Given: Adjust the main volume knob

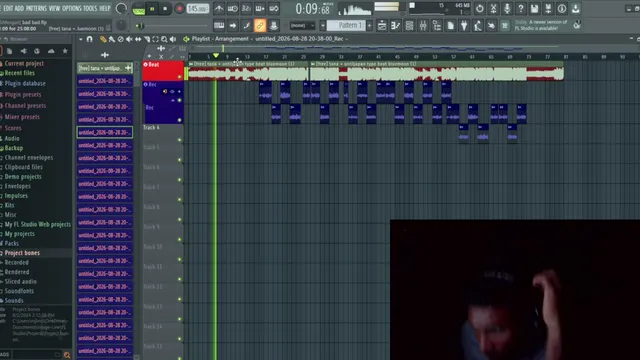Looking at the screenshot, I should coord(121,9).
